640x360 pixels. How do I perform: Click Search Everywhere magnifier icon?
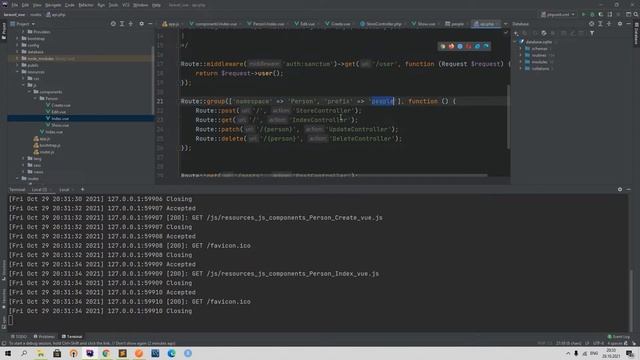click(636, 15)
